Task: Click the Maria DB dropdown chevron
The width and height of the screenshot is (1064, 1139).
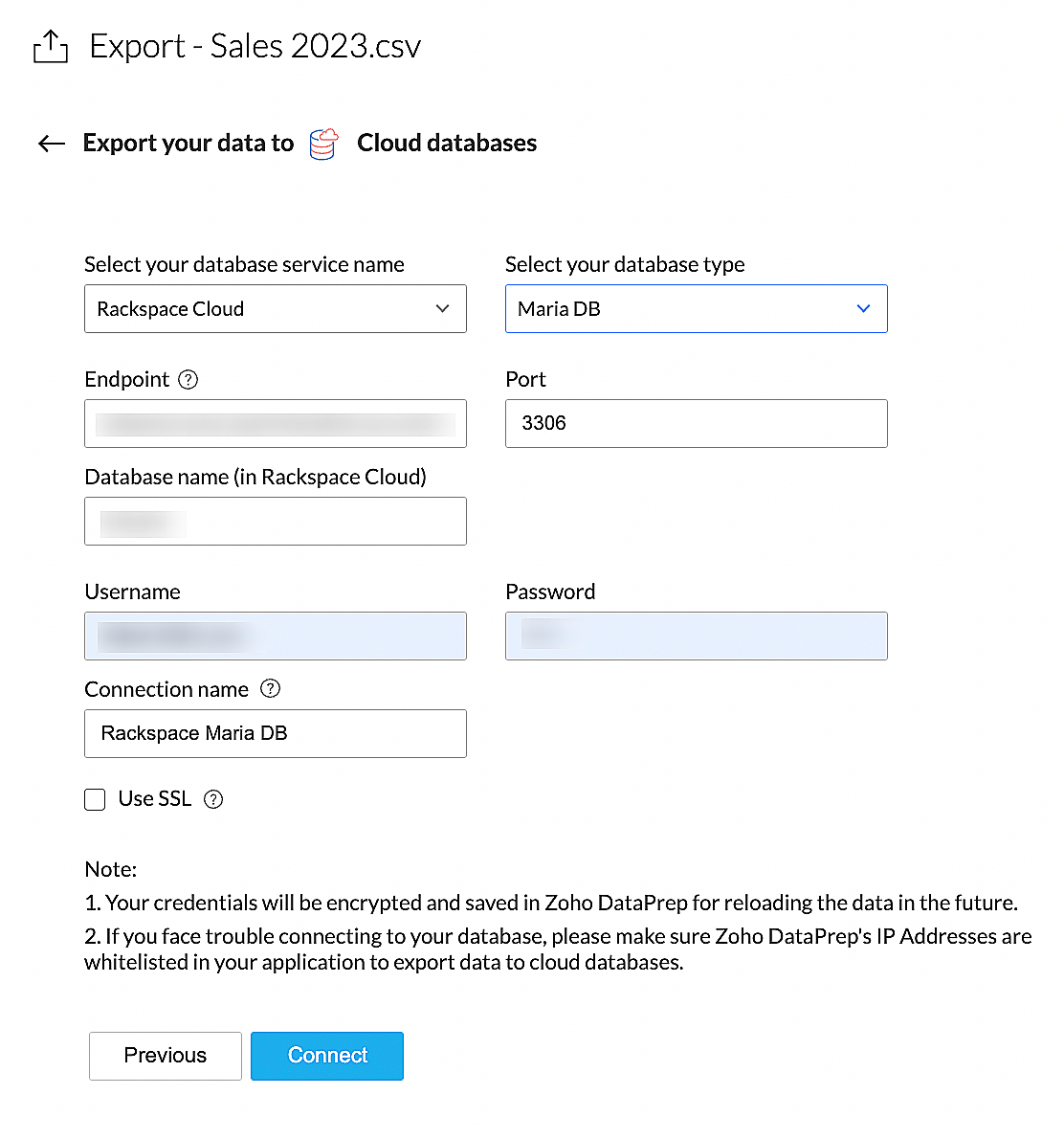Action: tap(863, 309)
